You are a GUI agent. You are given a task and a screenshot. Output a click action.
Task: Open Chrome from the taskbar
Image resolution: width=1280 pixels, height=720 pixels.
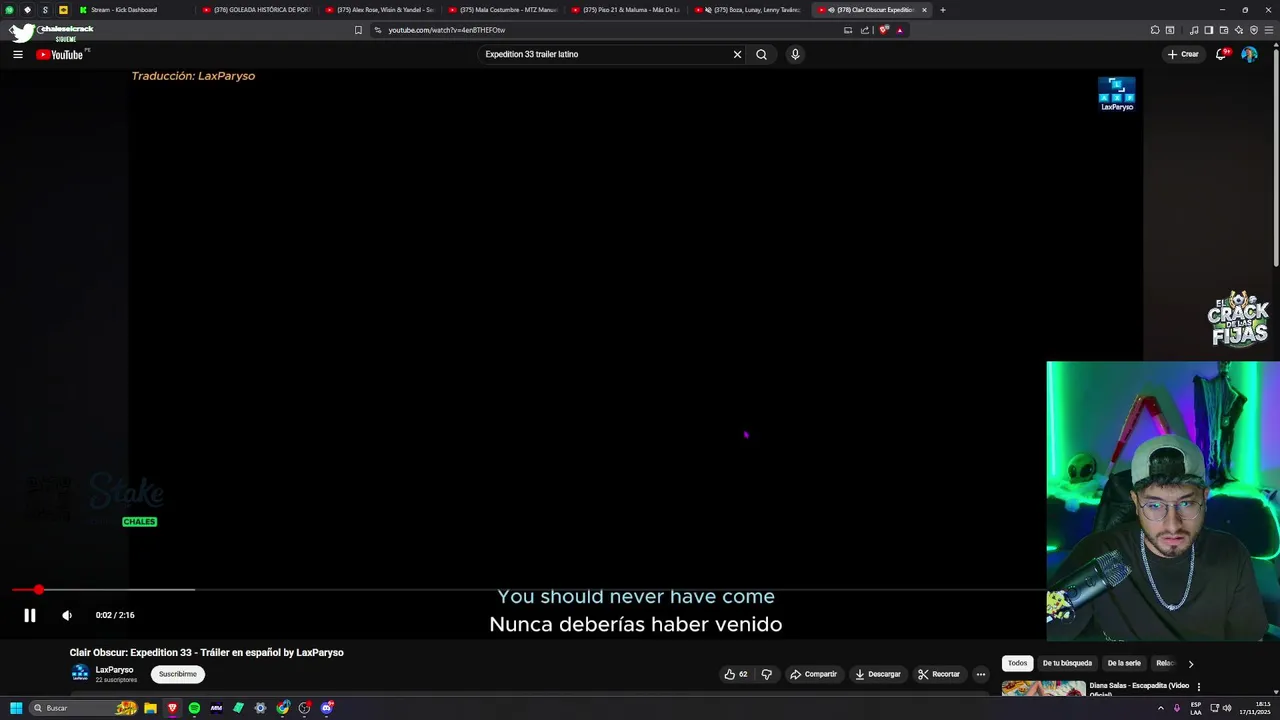coord(283,708)
